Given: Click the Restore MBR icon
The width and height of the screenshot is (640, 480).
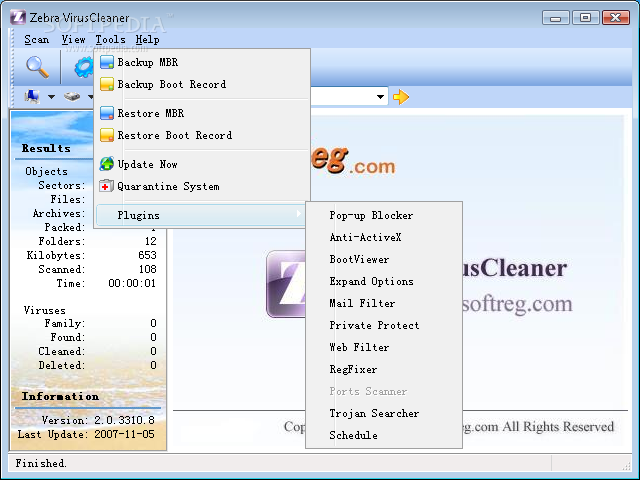Looking at the screenshot, I should tap(107, 113).
